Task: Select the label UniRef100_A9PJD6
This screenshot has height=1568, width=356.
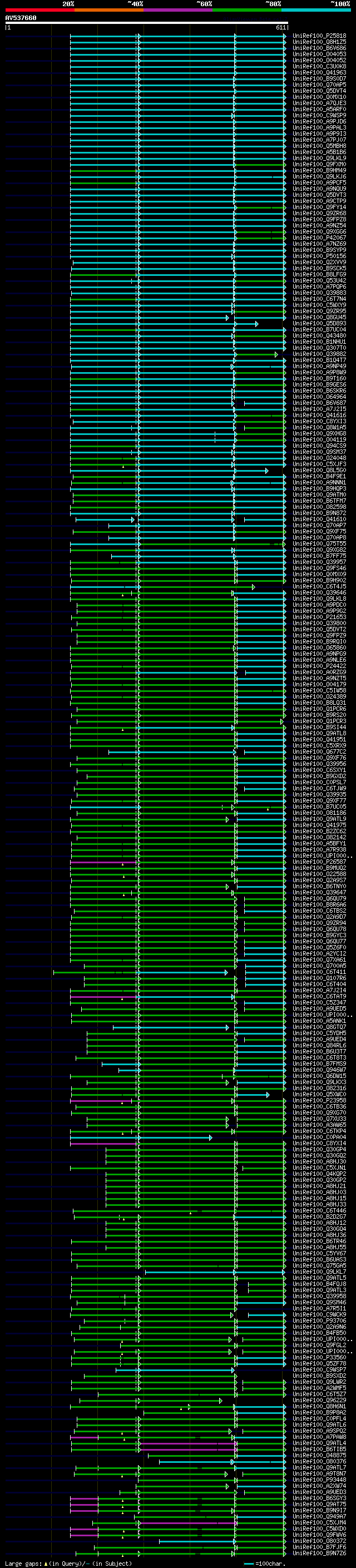Action: click(319, 122)
